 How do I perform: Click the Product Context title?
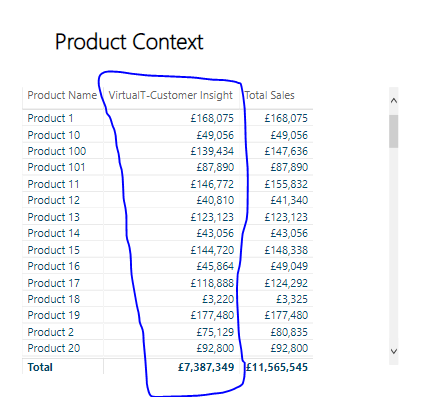[129, 42]
